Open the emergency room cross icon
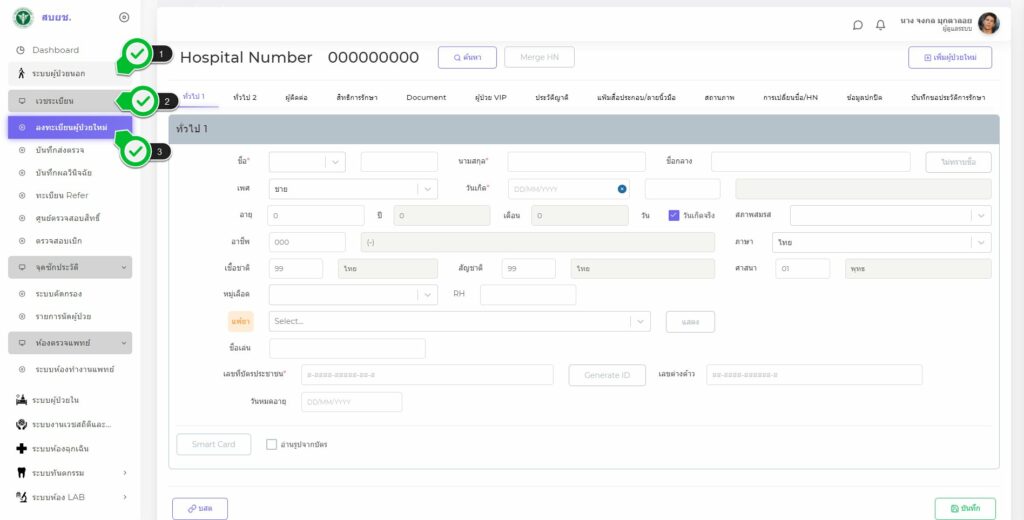The height and width of the screenshot is (520, 1024). [21, 448]
